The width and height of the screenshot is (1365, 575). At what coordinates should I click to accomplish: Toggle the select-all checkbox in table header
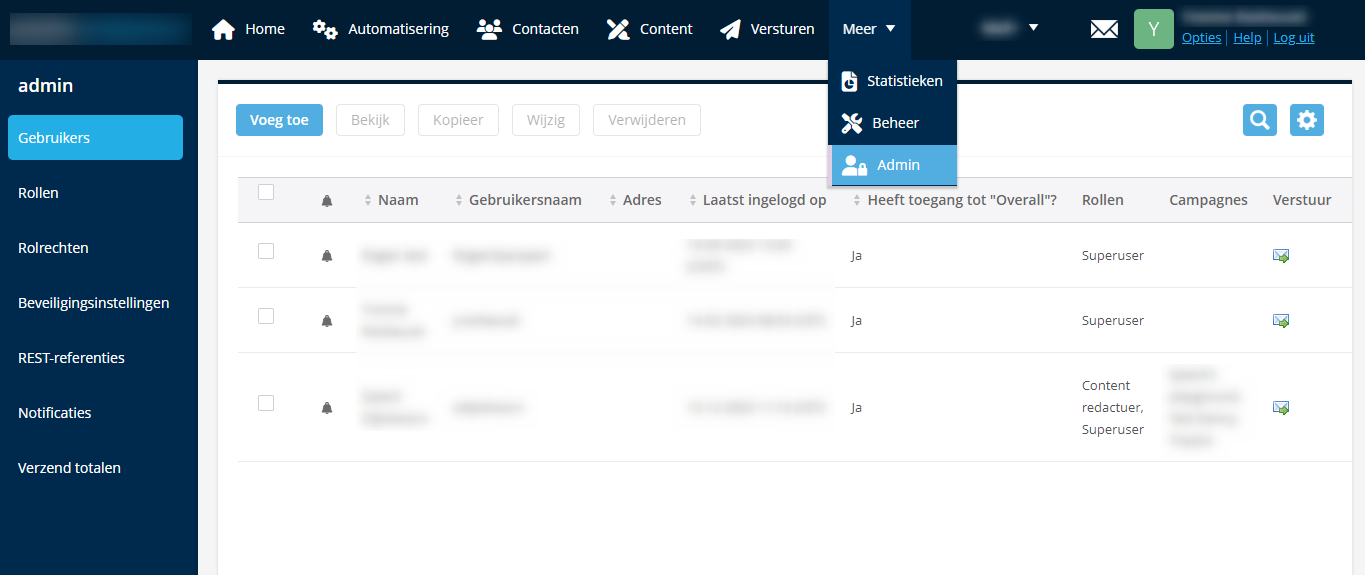tap(266, 192)
